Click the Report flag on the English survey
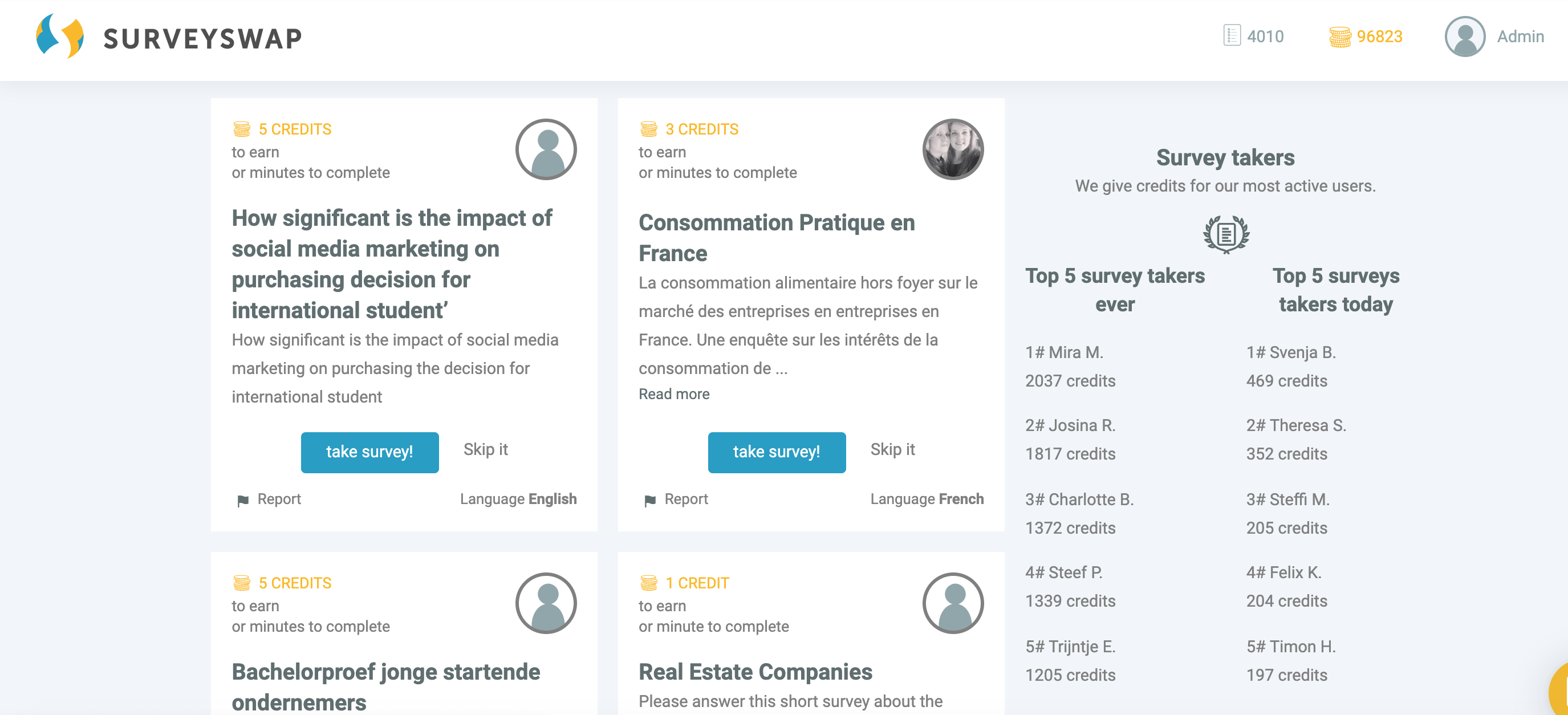The image size is (1568, 715). [243, 500]
